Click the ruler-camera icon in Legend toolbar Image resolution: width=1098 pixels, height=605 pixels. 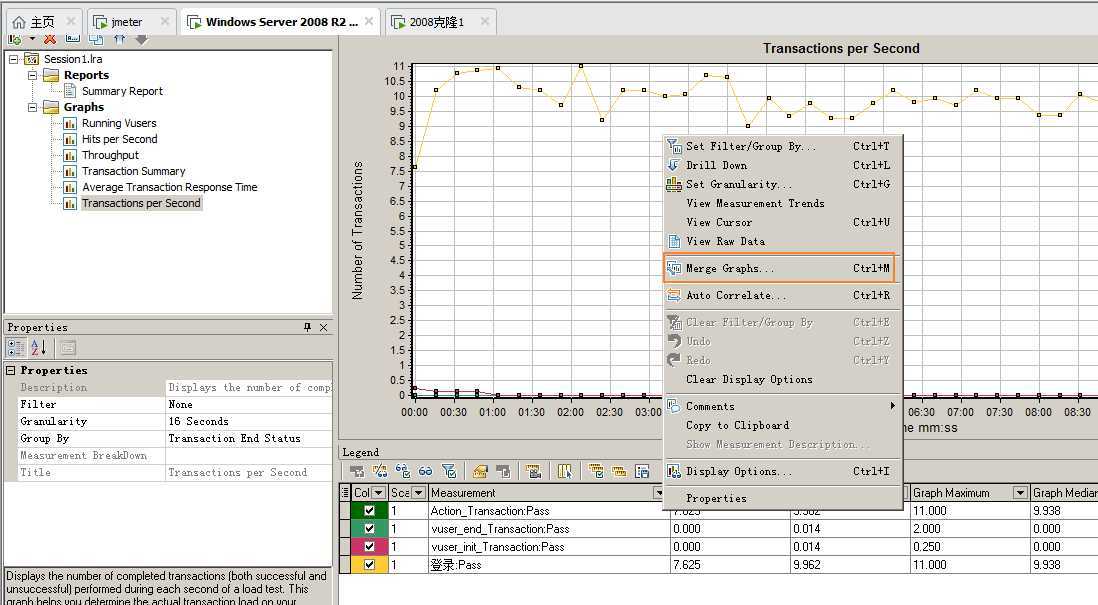click(x=534, y=471)
